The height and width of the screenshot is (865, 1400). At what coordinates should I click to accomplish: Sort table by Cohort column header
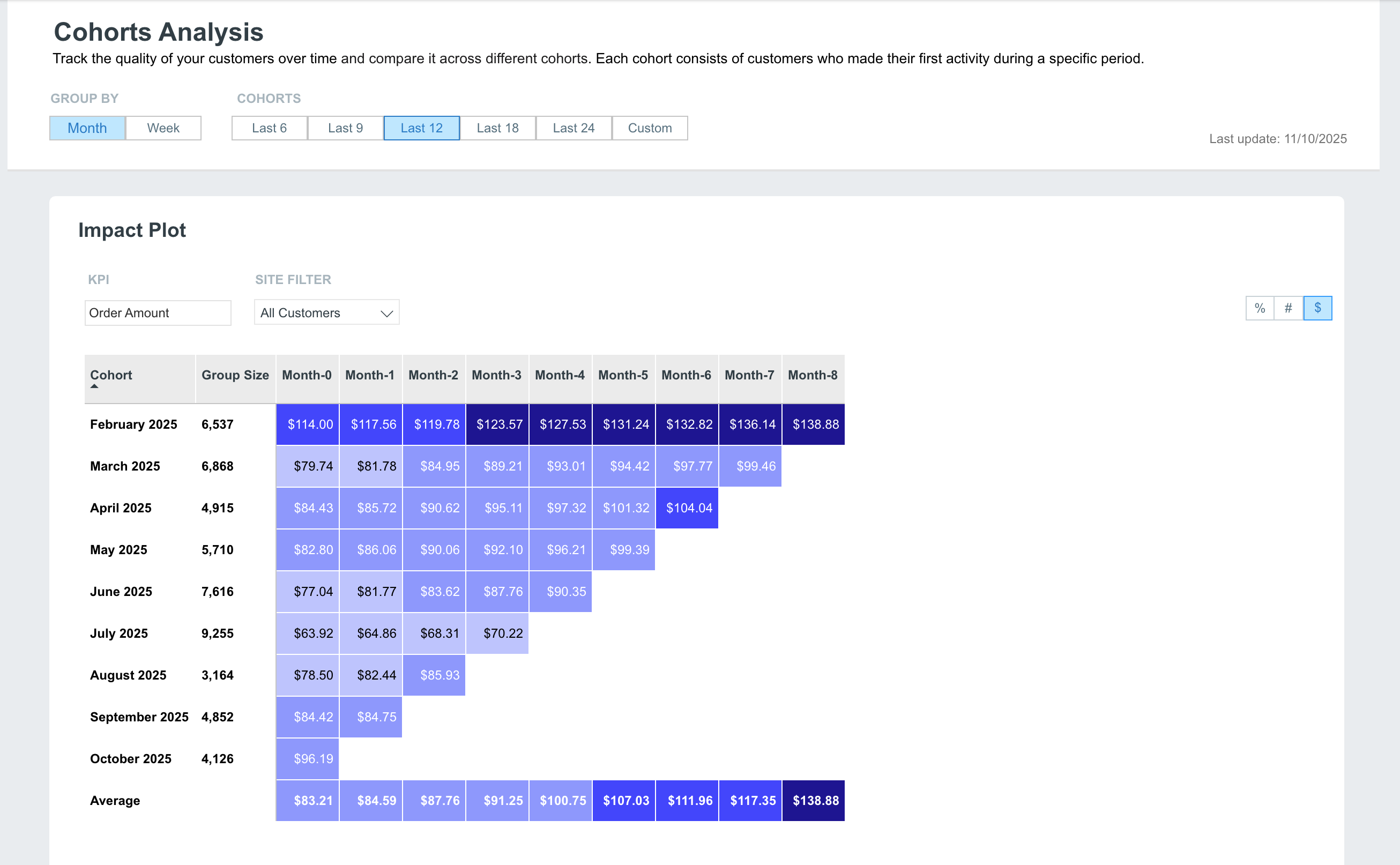[139, 379]
